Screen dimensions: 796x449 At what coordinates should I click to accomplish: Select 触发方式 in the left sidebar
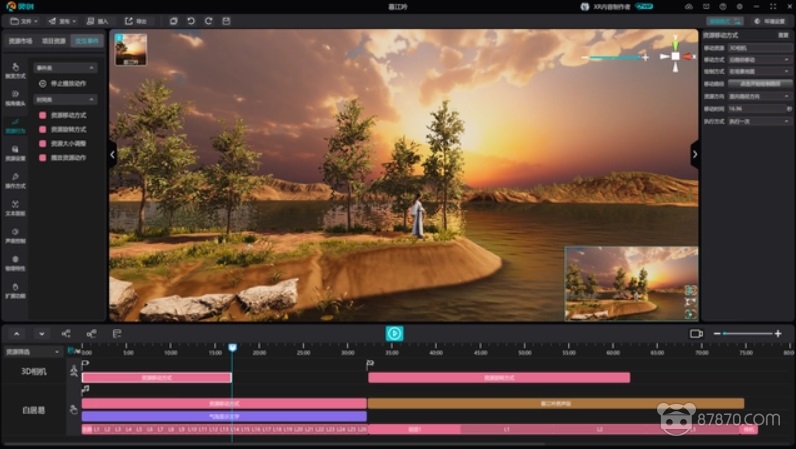pos(15,70)
